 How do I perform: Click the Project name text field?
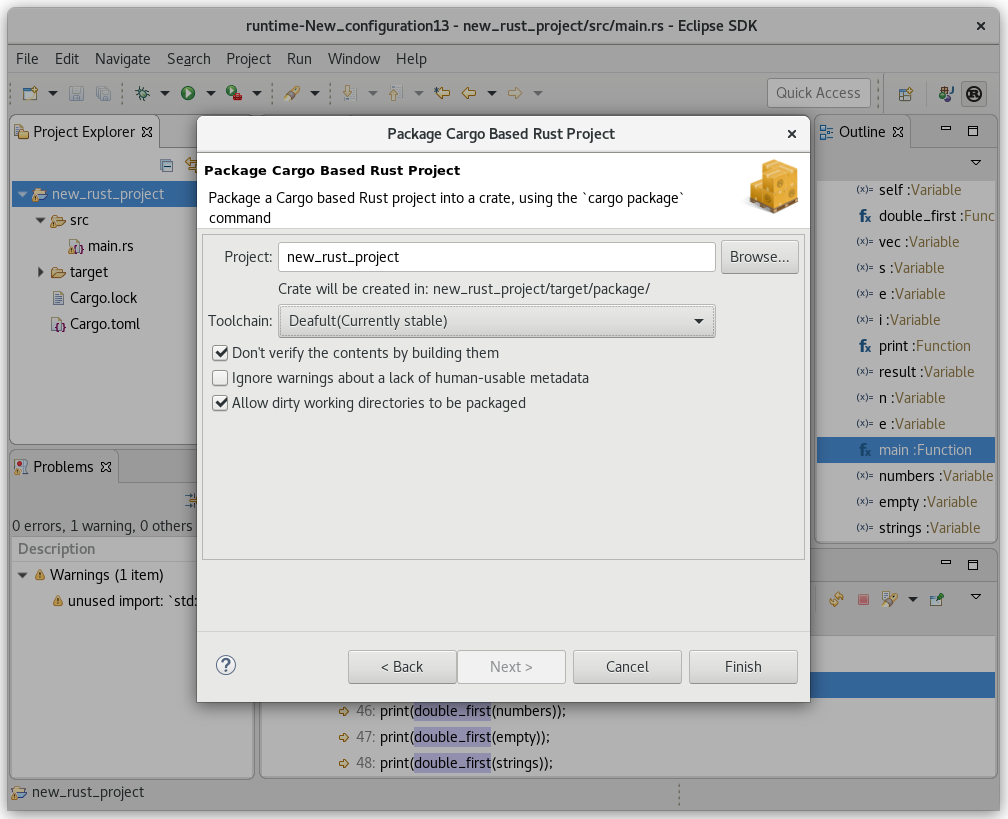pos(496,257)
